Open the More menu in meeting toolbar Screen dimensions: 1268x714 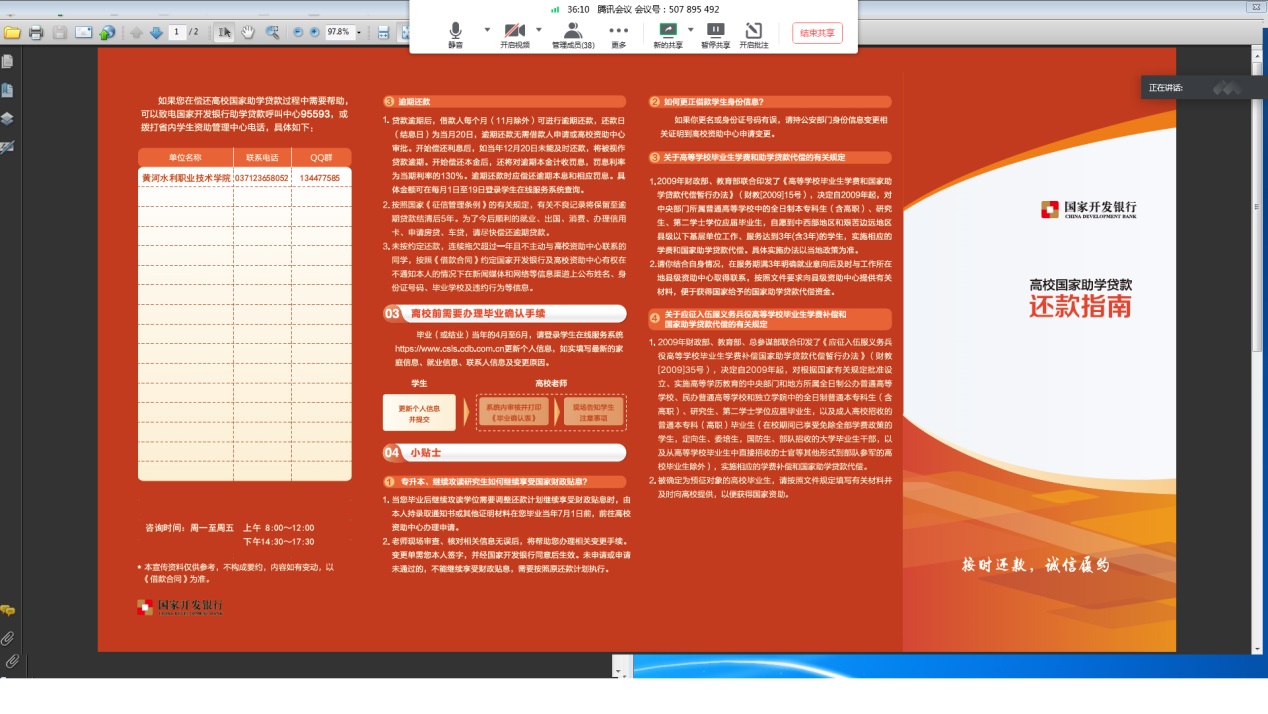click(x=618, y=35)
